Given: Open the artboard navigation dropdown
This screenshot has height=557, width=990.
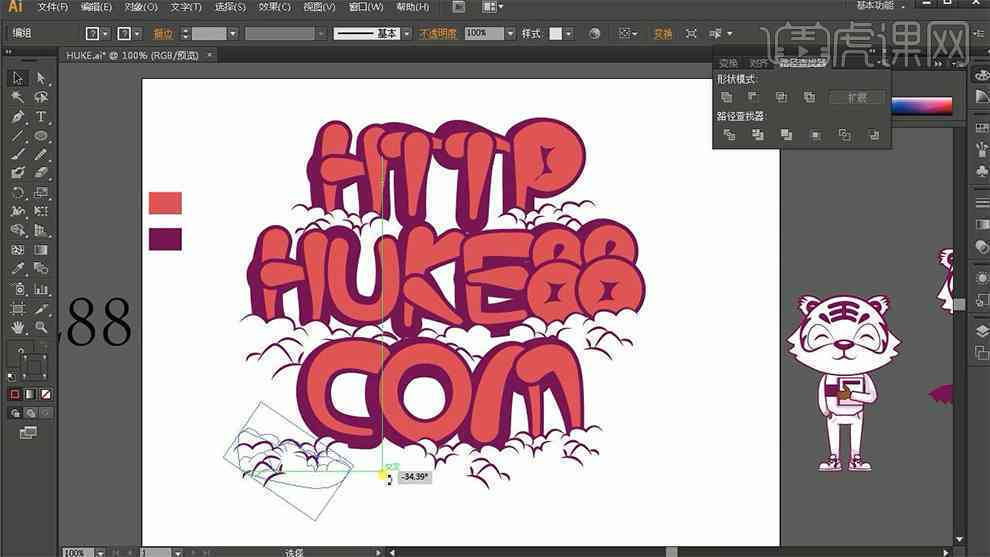Looking at the screenshot, I should pos(178,553).
